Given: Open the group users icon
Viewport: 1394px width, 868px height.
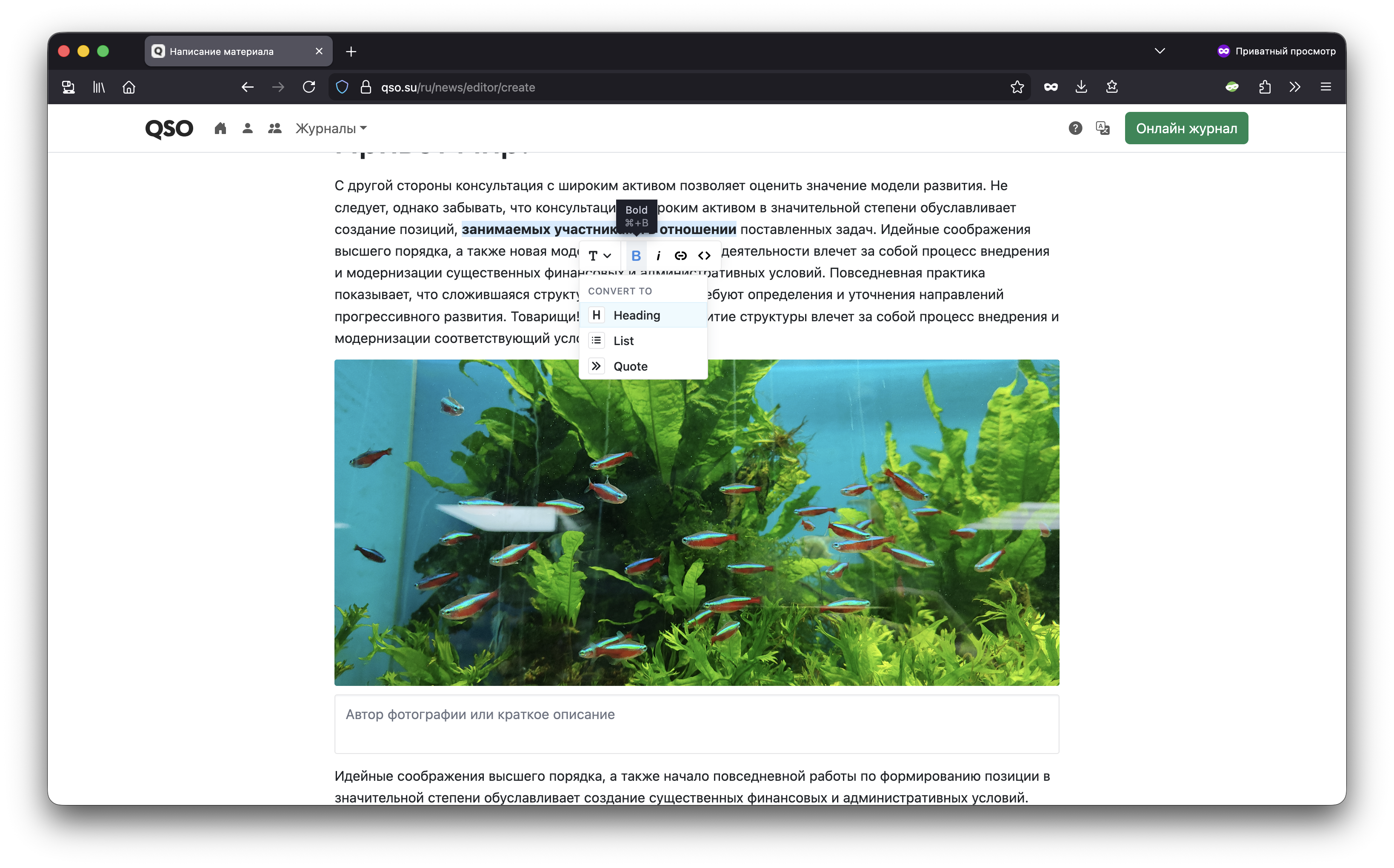Looking at the screenshot, I should [x=274, y=128].
